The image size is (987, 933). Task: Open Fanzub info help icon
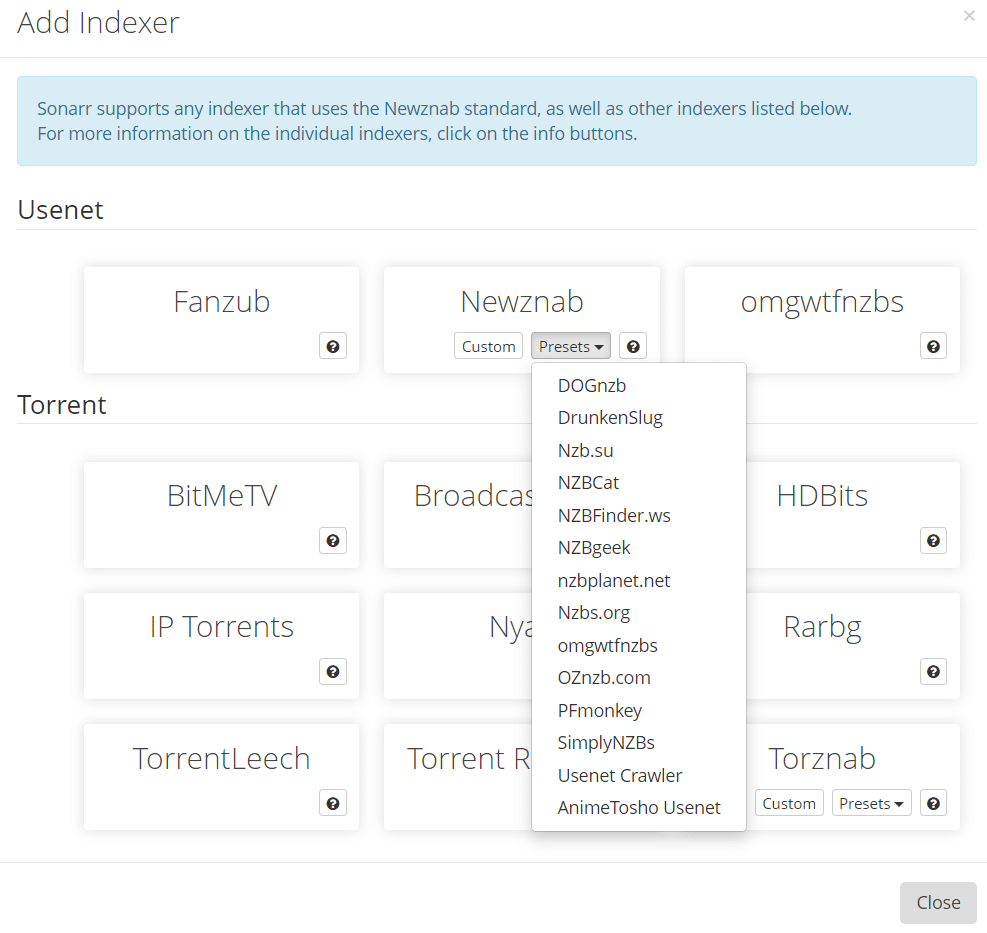[x=333, y=346]
